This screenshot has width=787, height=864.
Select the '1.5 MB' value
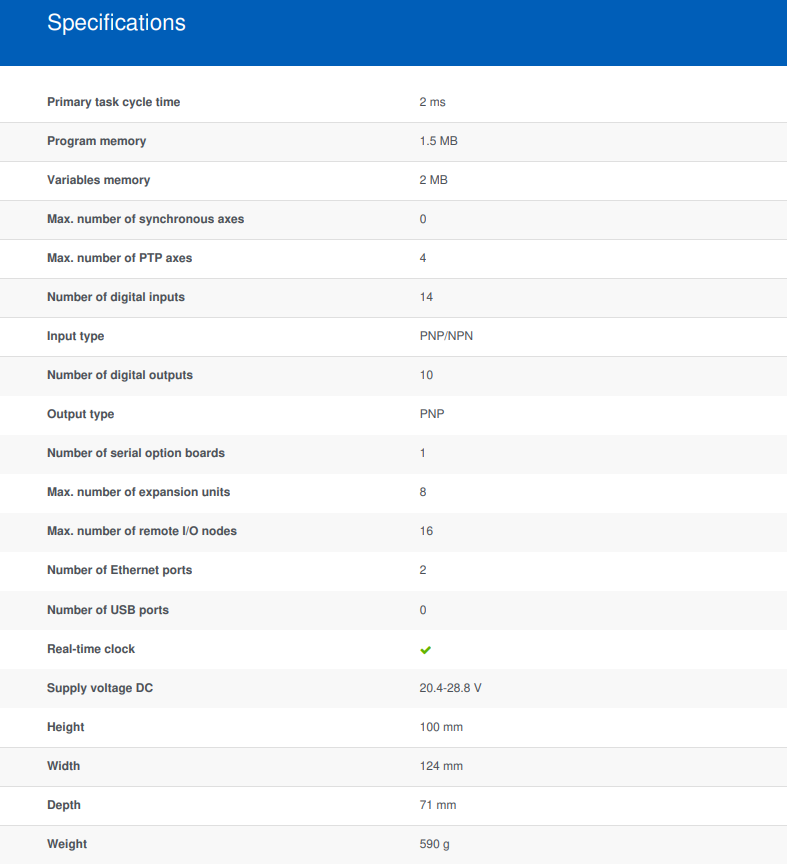coord(438,141)
